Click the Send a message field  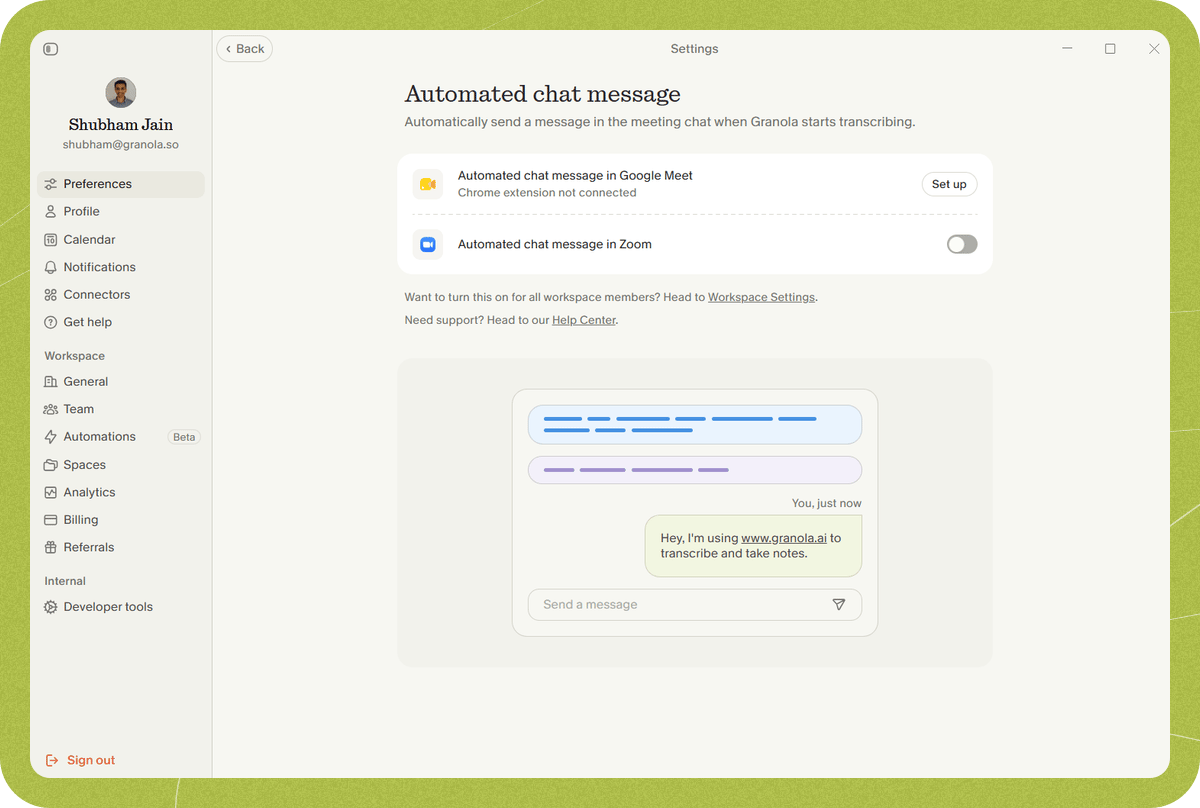coord(695,605)
